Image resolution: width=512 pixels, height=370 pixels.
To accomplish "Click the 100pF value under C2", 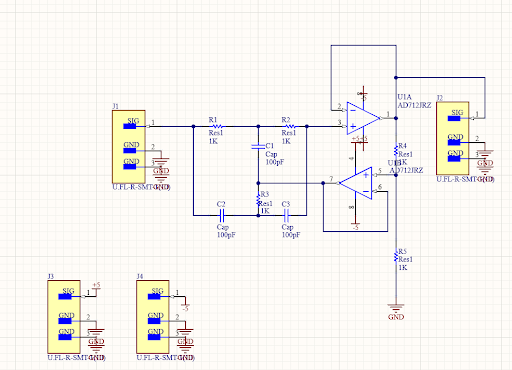I will click(x=226, y=235).
